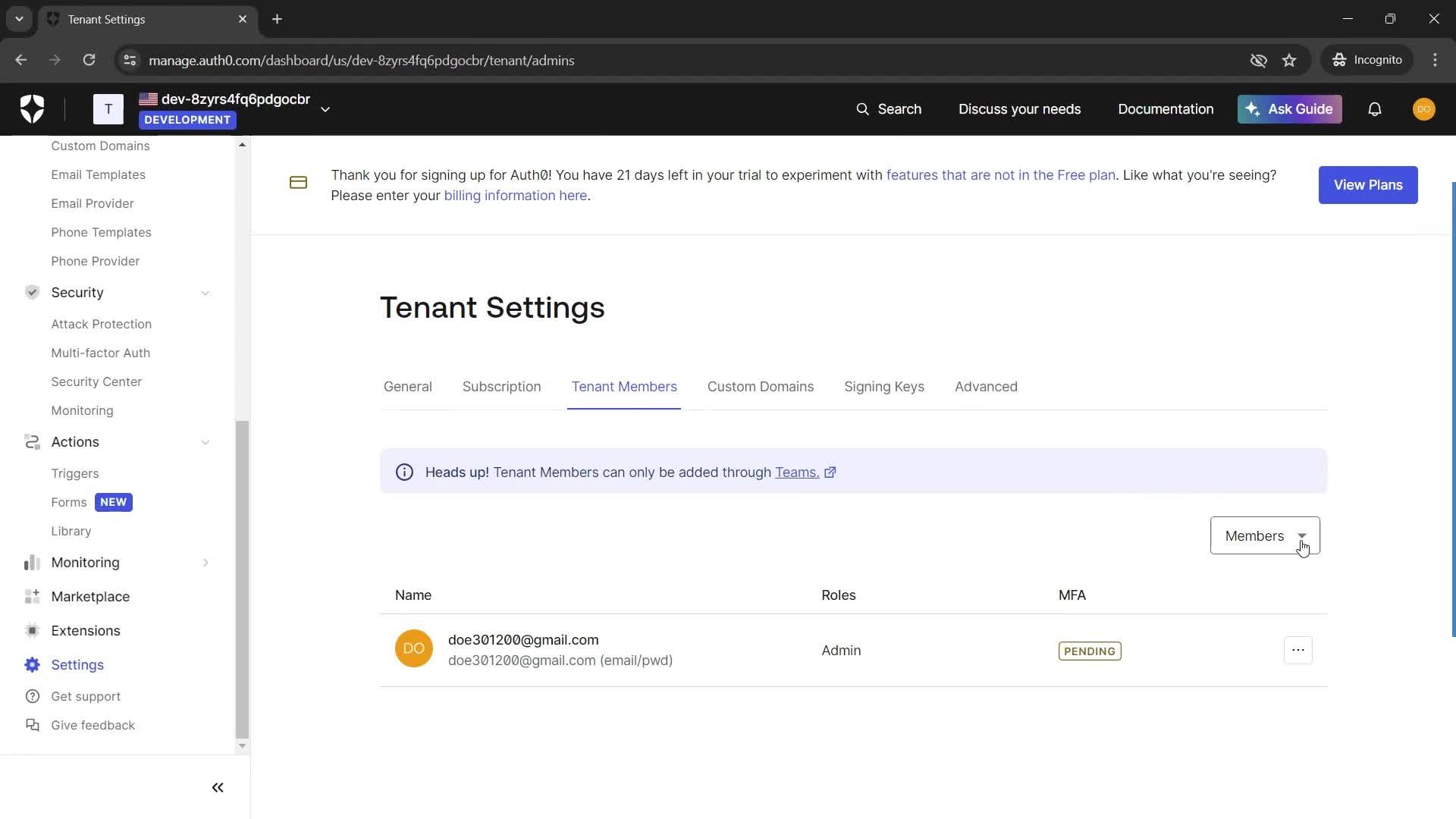Open Attack Protection in sidebar

(x=101, y=324)
